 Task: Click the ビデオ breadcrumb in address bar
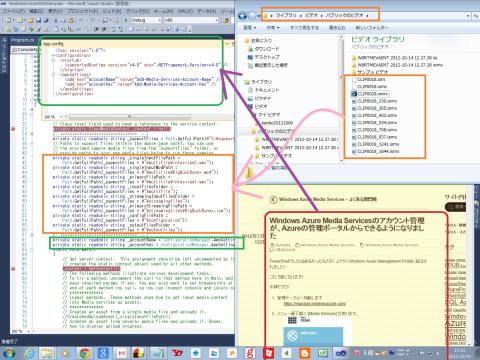[311, 15]
